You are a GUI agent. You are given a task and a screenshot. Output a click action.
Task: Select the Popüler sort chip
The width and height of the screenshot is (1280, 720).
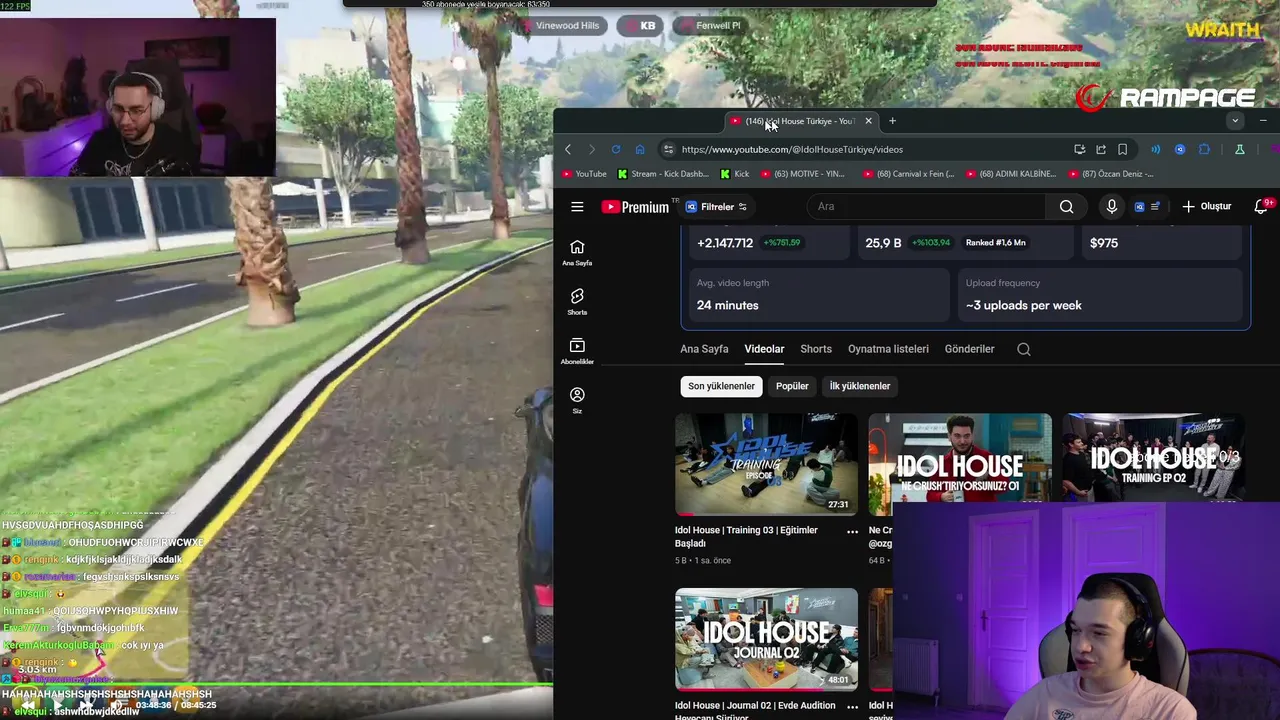(x=792, y=386)
